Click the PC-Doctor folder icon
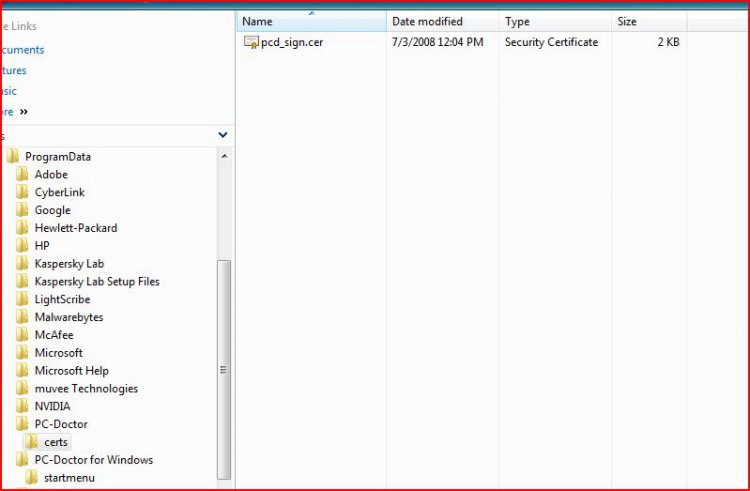750x491 pixels. pos(22,424)
